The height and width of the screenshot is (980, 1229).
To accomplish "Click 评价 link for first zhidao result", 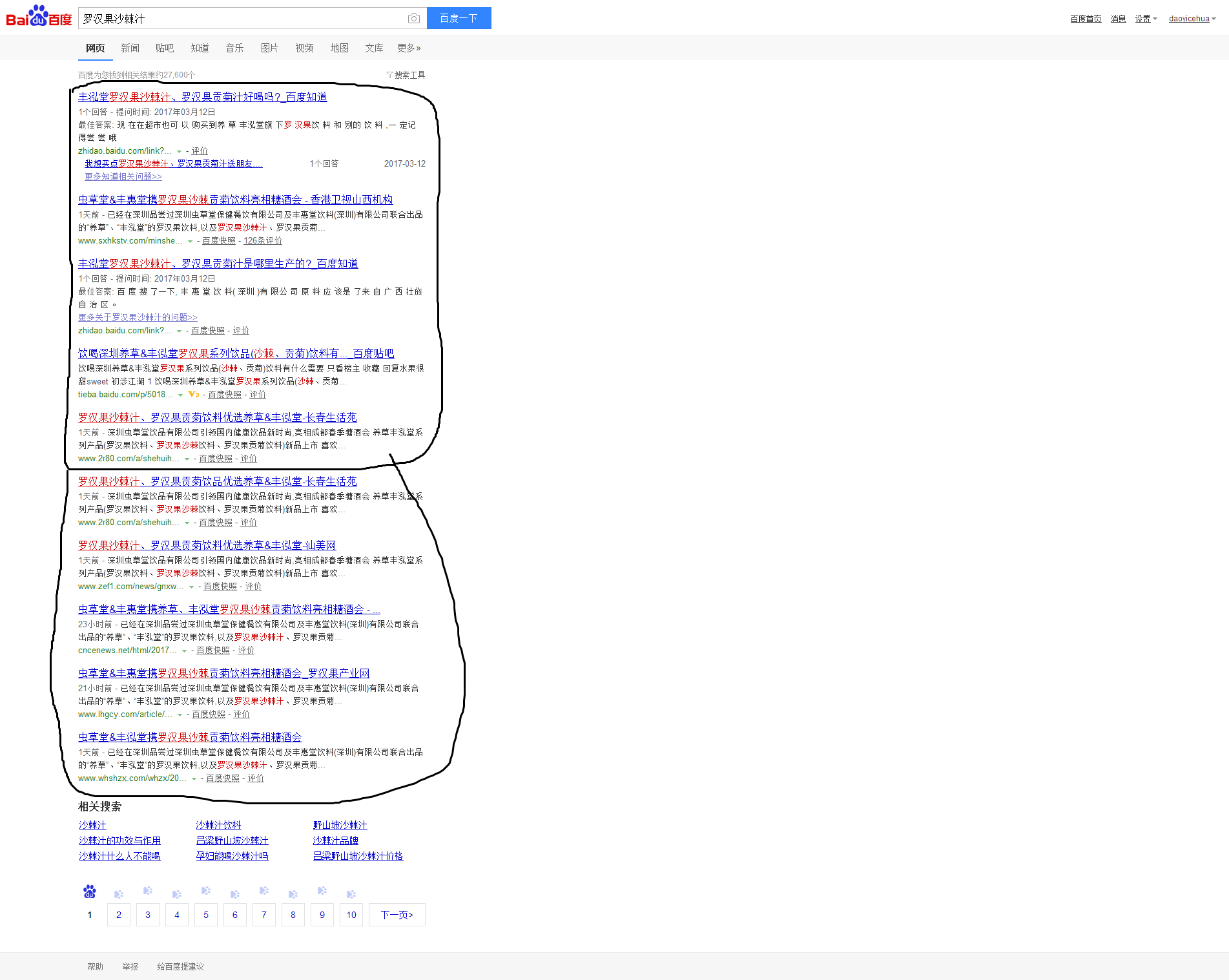I will (200, 151).
